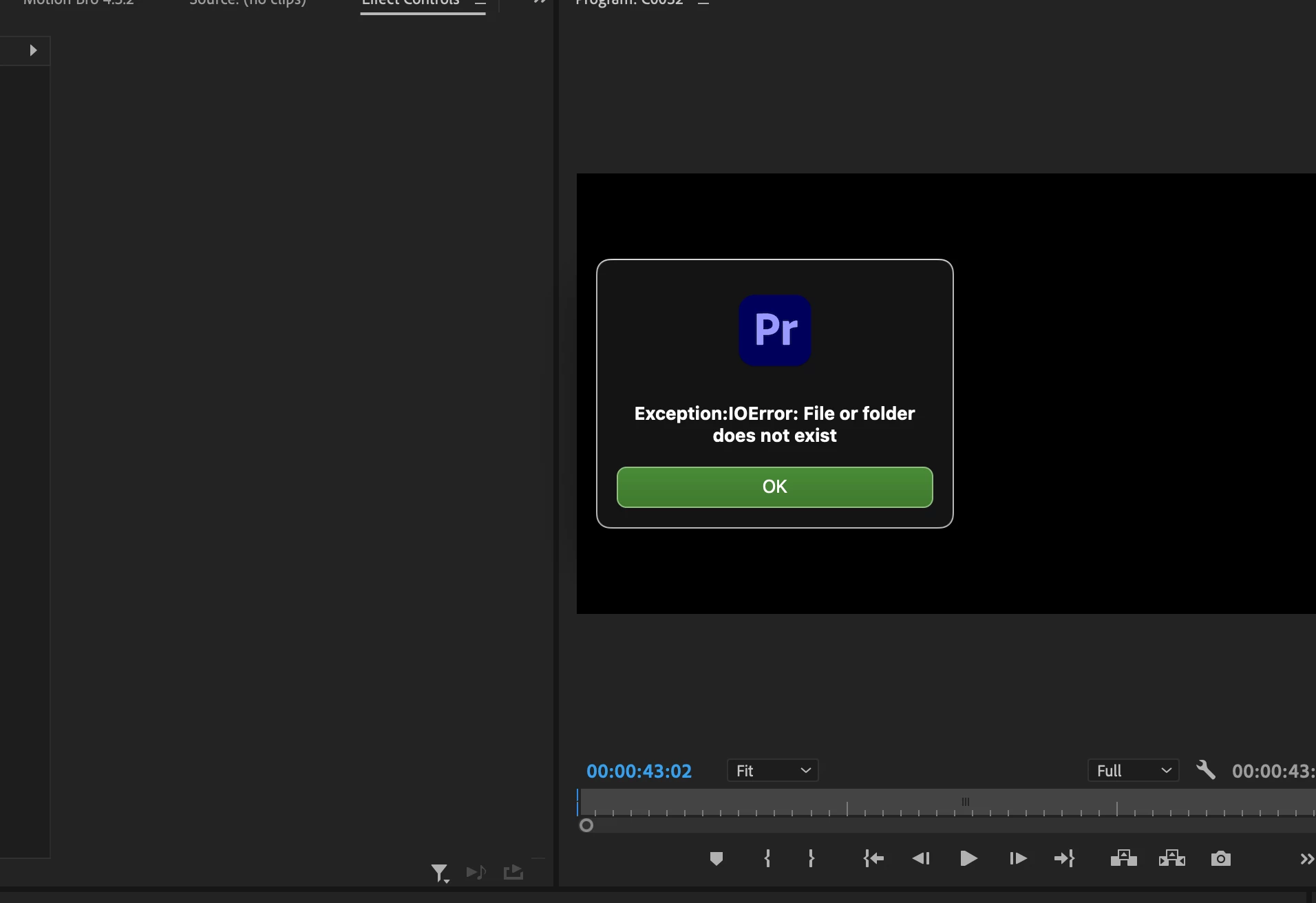The height and width of the screenshot is (903, 1316).
Task: Click the export icon in Effect Controls
Action: point(513,873)
